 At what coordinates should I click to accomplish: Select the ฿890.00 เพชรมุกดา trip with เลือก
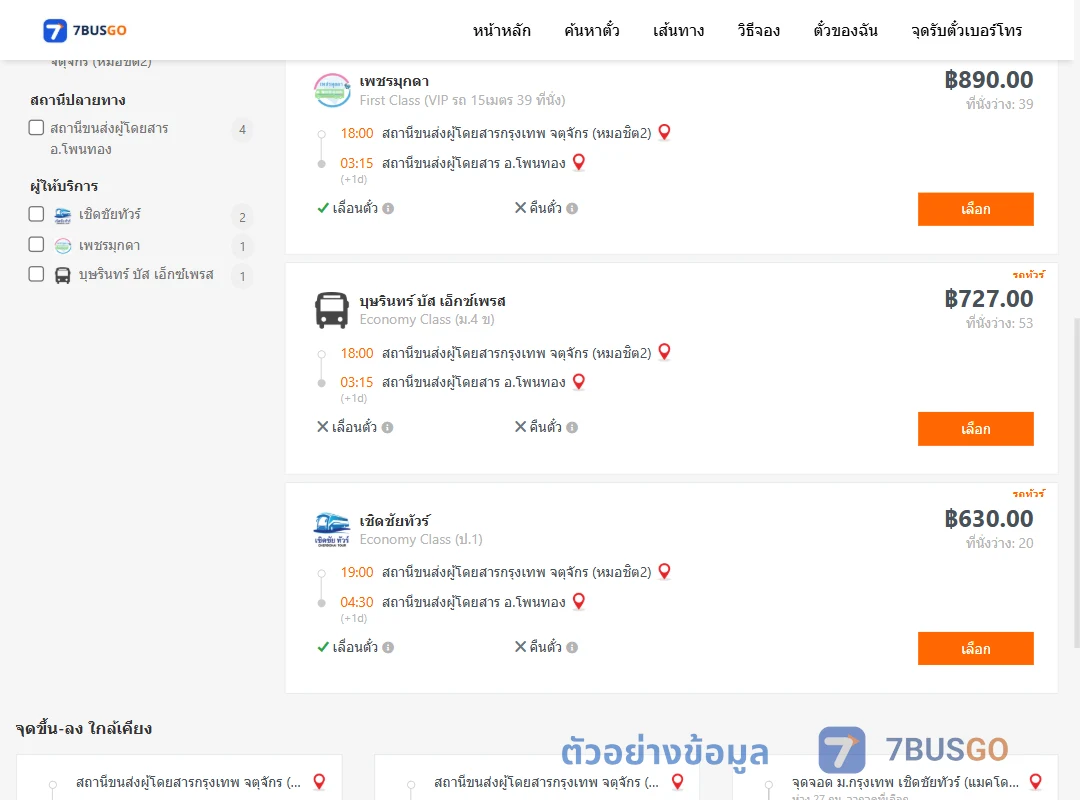click(975, 209)
